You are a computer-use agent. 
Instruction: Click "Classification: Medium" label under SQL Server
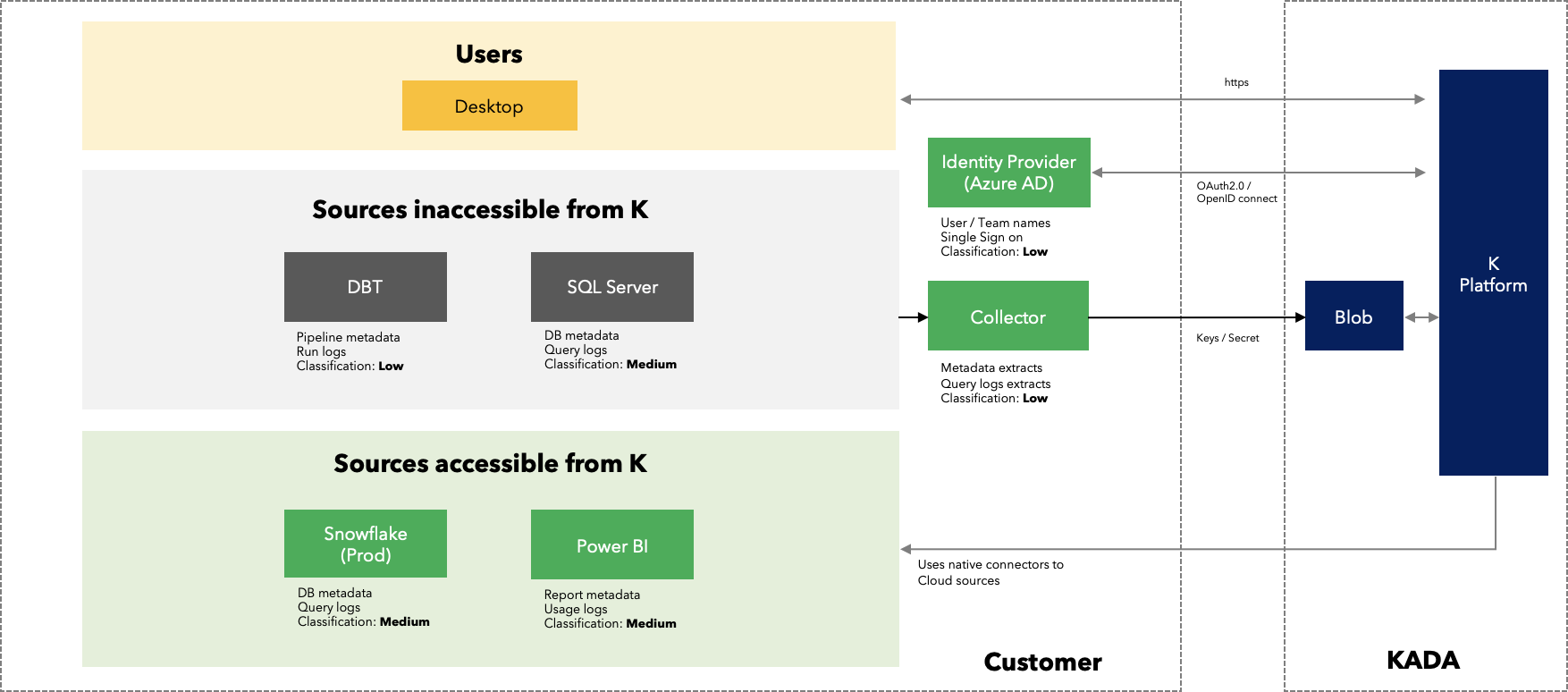(x=610, y=364)
